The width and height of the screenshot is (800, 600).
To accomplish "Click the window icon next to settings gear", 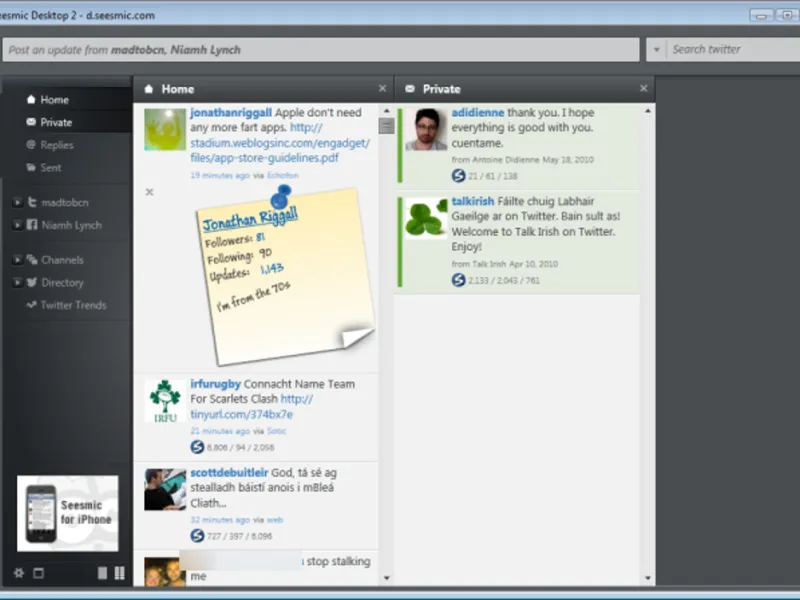I will (x=39, y=573).
